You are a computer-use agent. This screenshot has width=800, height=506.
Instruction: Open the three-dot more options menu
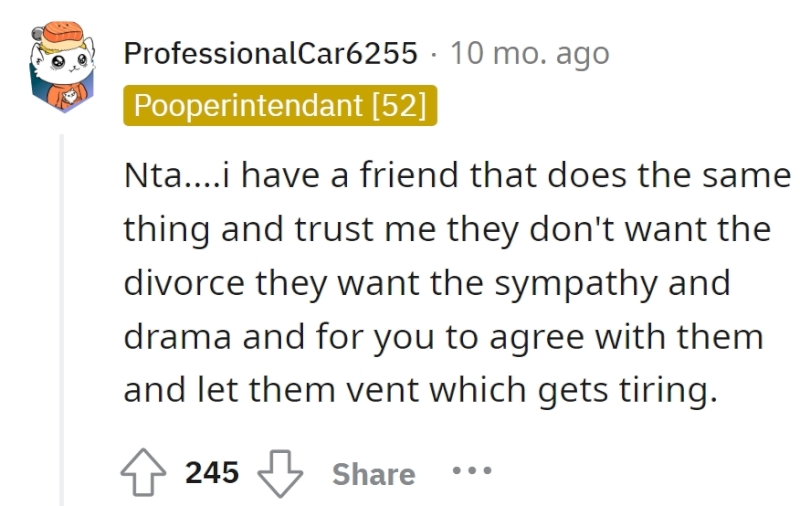pyautogui.click(x=472, y=470)
